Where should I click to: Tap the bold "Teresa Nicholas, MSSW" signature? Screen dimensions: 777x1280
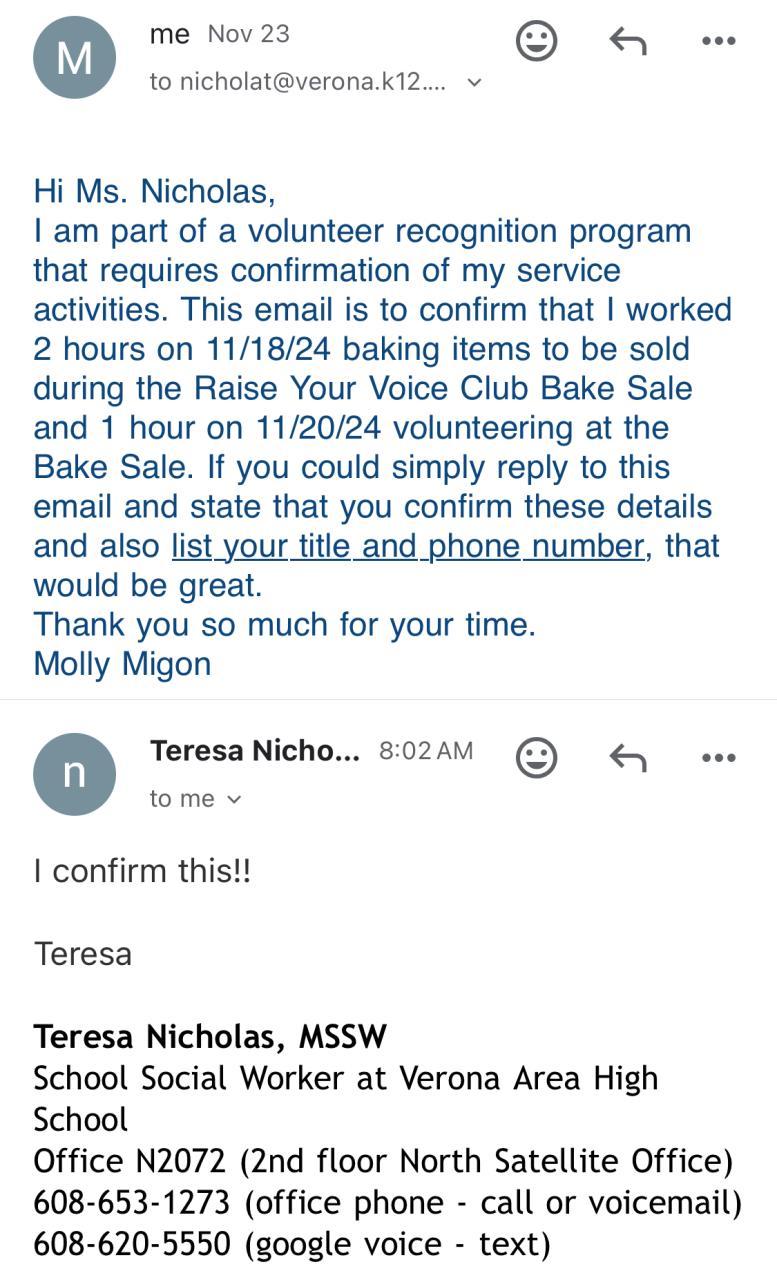pos(210,1036)
